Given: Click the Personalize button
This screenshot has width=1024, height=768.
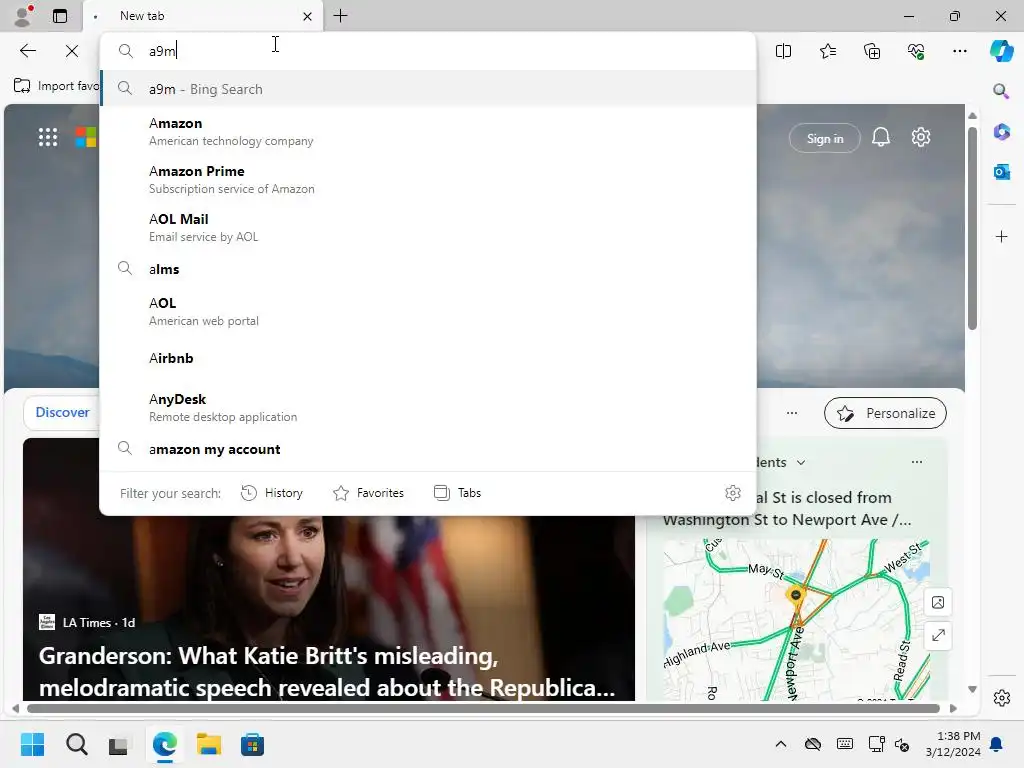Looking at the screenshot, I should tap(885, 413).
